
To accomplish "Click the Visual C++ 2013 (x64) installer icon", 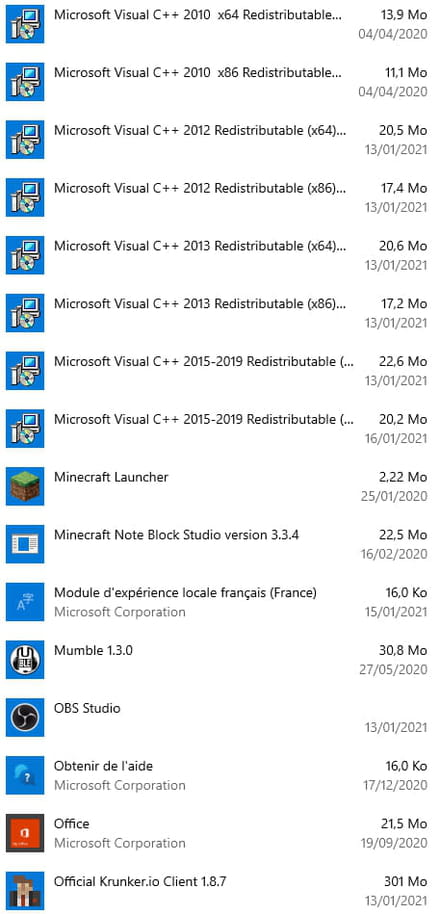I will tap(25, 255).
